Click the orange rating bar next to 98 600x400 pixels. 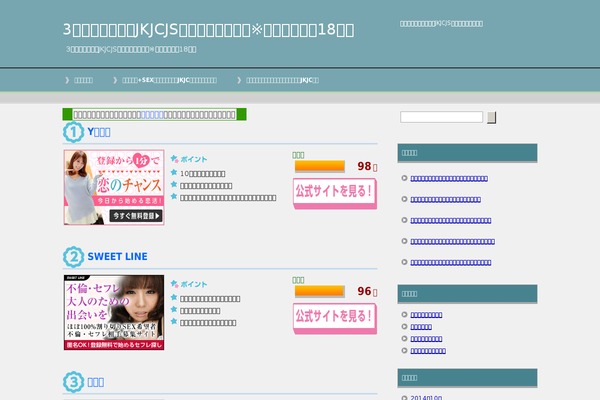[320, 166]
